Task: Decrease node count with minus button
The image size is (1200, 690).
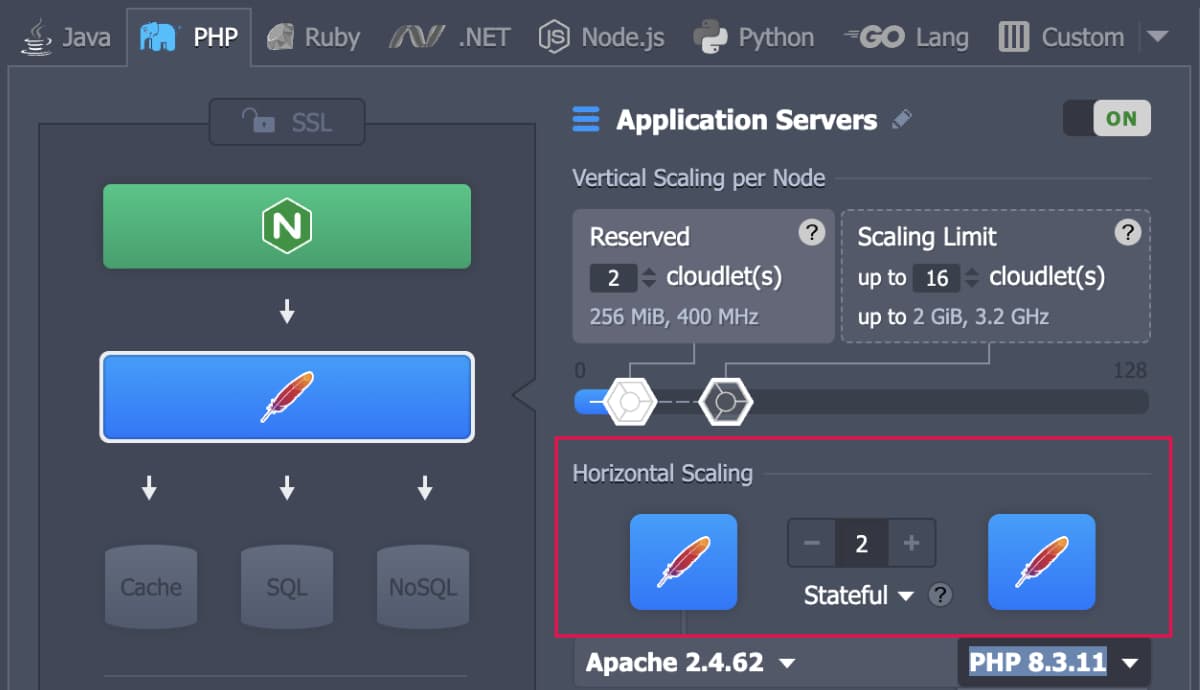Action: (x=812, y=543)
